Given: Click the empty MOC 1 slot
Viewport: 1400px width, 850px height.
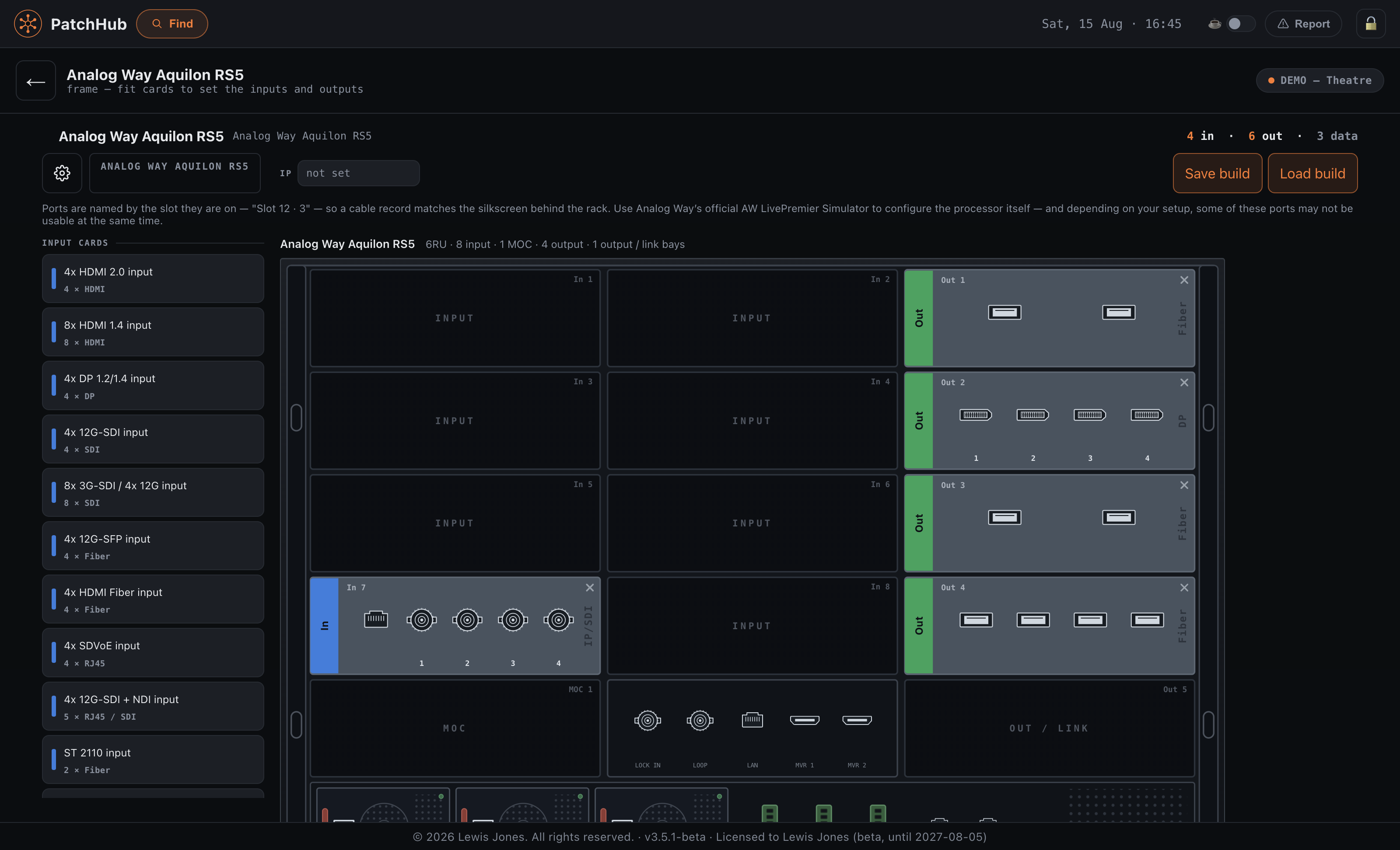Looking at the screenshot, I should 455,728.
